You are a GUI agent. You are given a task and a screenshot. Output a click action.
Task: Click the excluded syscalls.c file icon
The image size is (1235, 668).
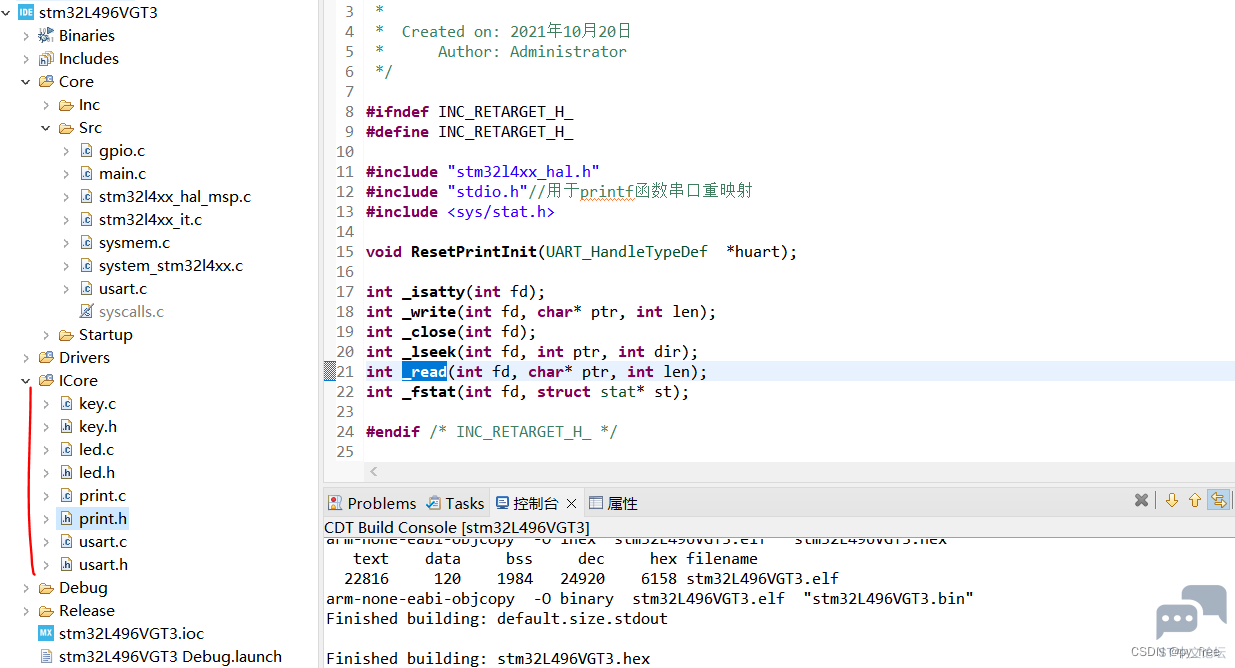click(87, 312)
